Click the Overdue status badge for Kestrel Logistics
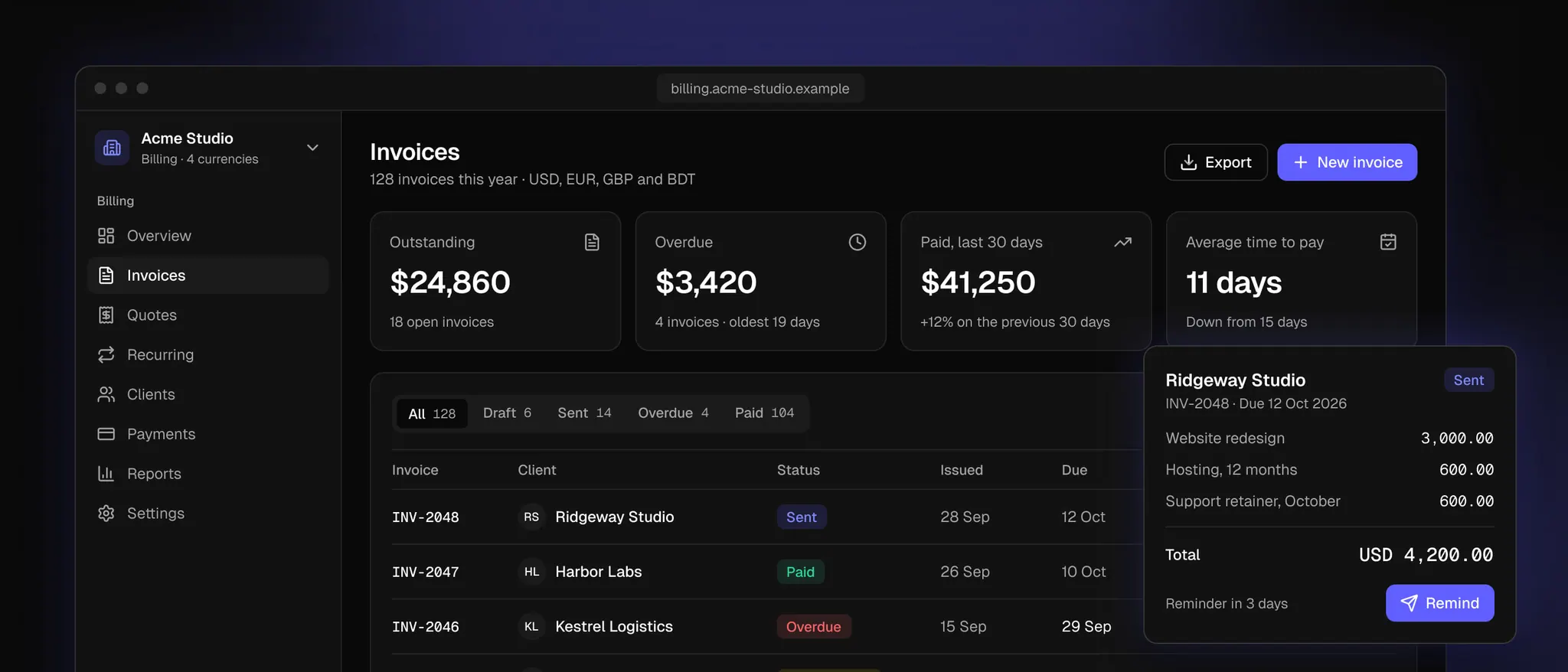 (x=814, y=626)
